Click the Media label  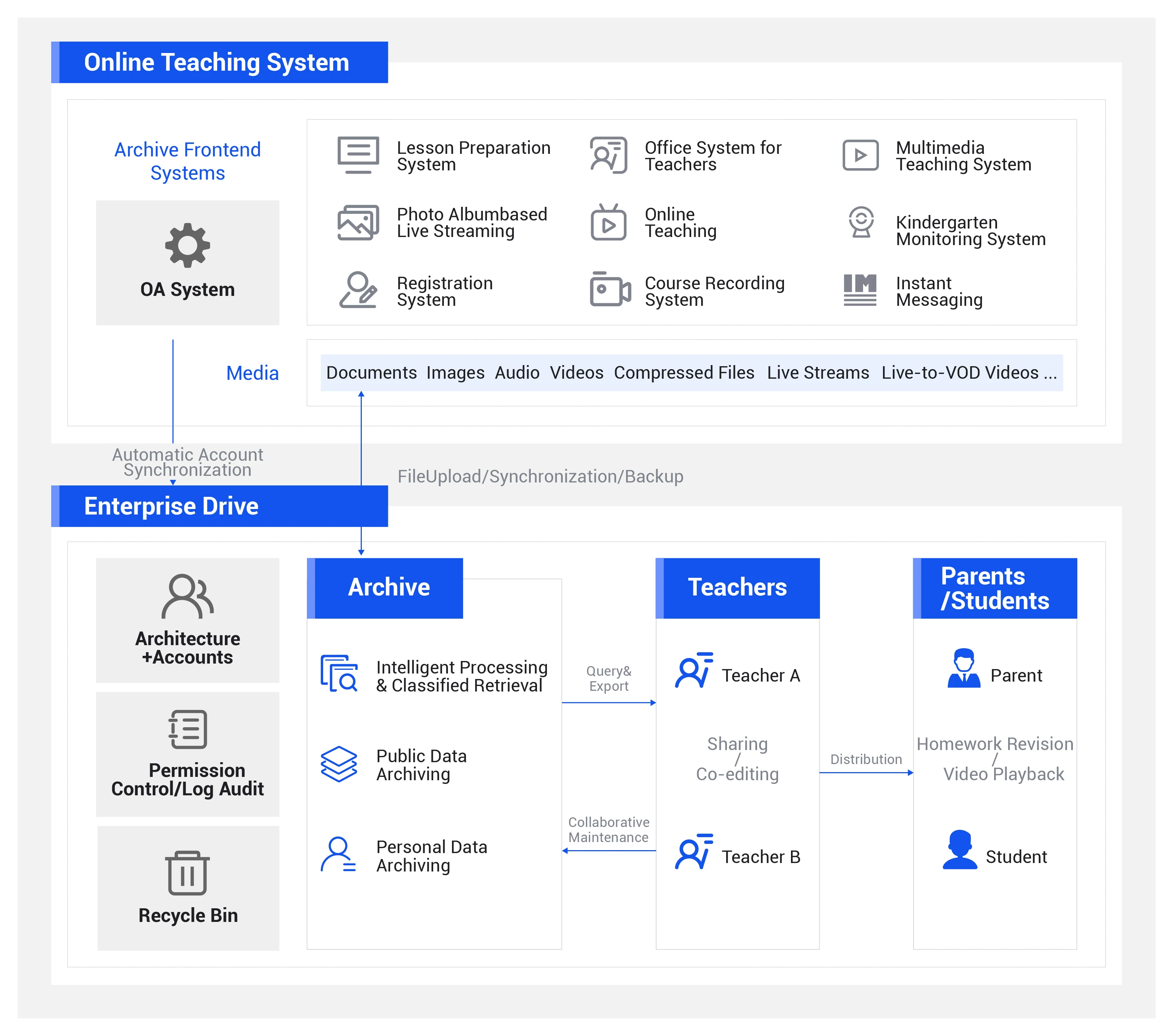click(x=252, y=373)
